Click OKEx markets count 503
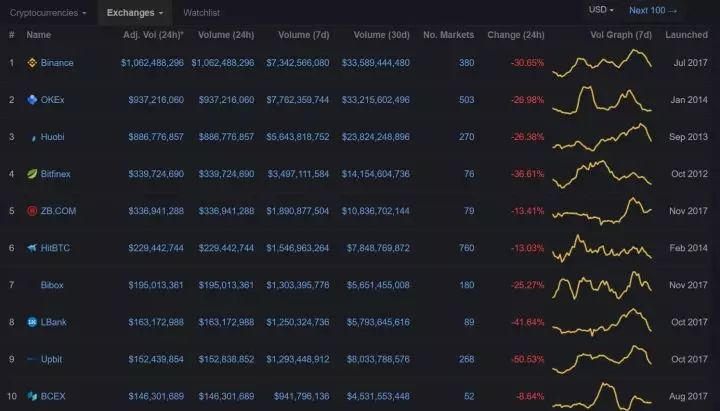Image resolution: width=720 pixels, height=411 pixels. [x=467, y=100]
